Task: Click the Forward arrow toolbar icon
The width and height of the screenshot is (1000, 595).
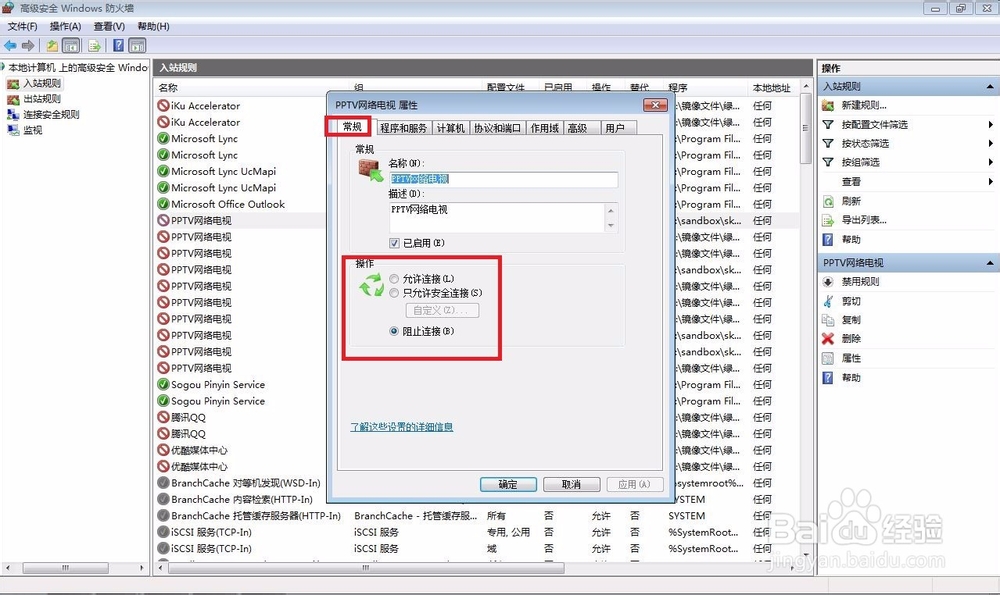Action: click(28, 45)
